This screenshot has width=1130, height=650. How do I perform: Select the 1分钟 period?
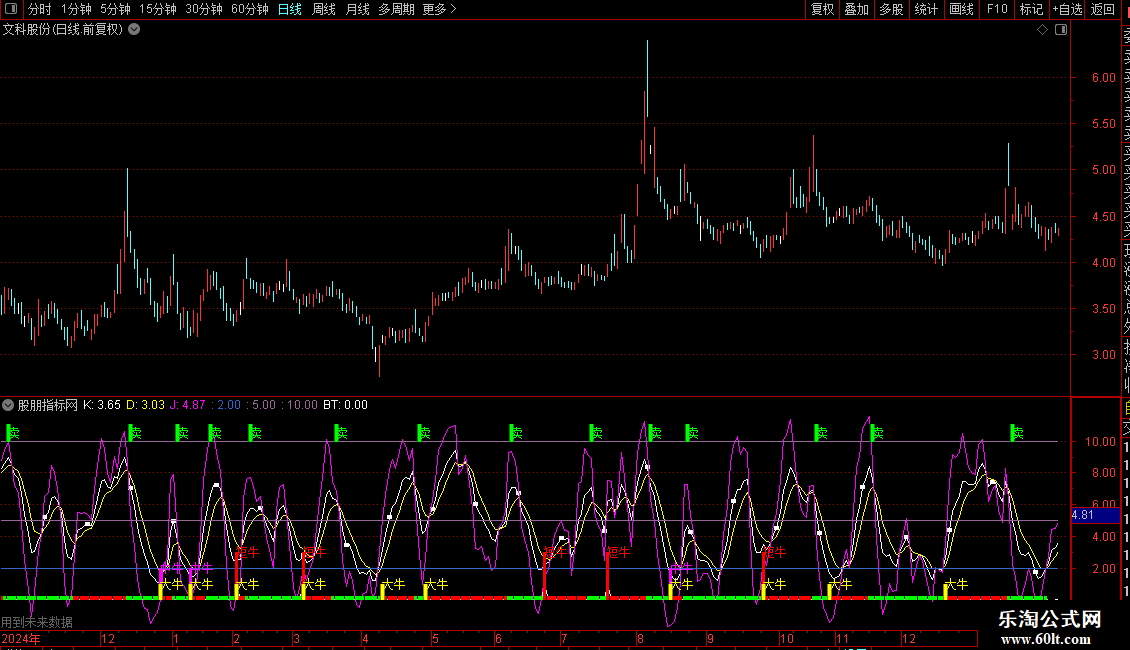pos(76,9)
